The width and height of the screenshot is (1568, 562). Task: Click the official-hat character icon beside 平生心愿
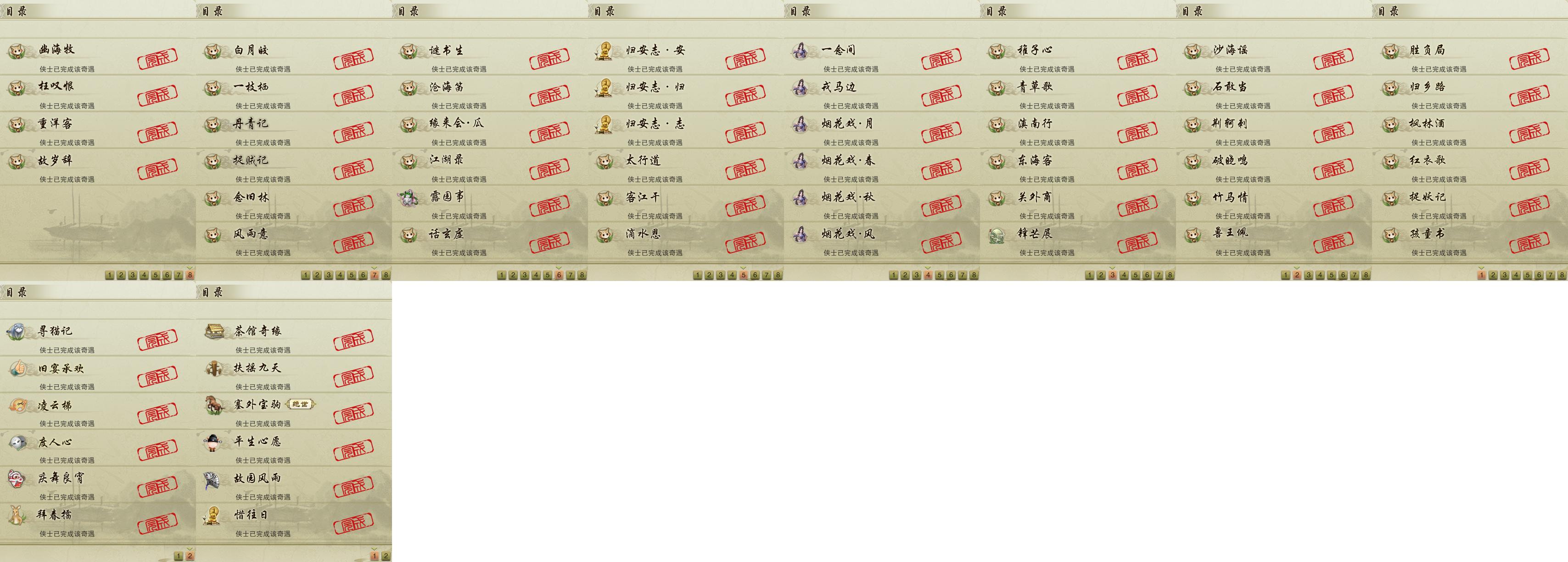(213, 442)
